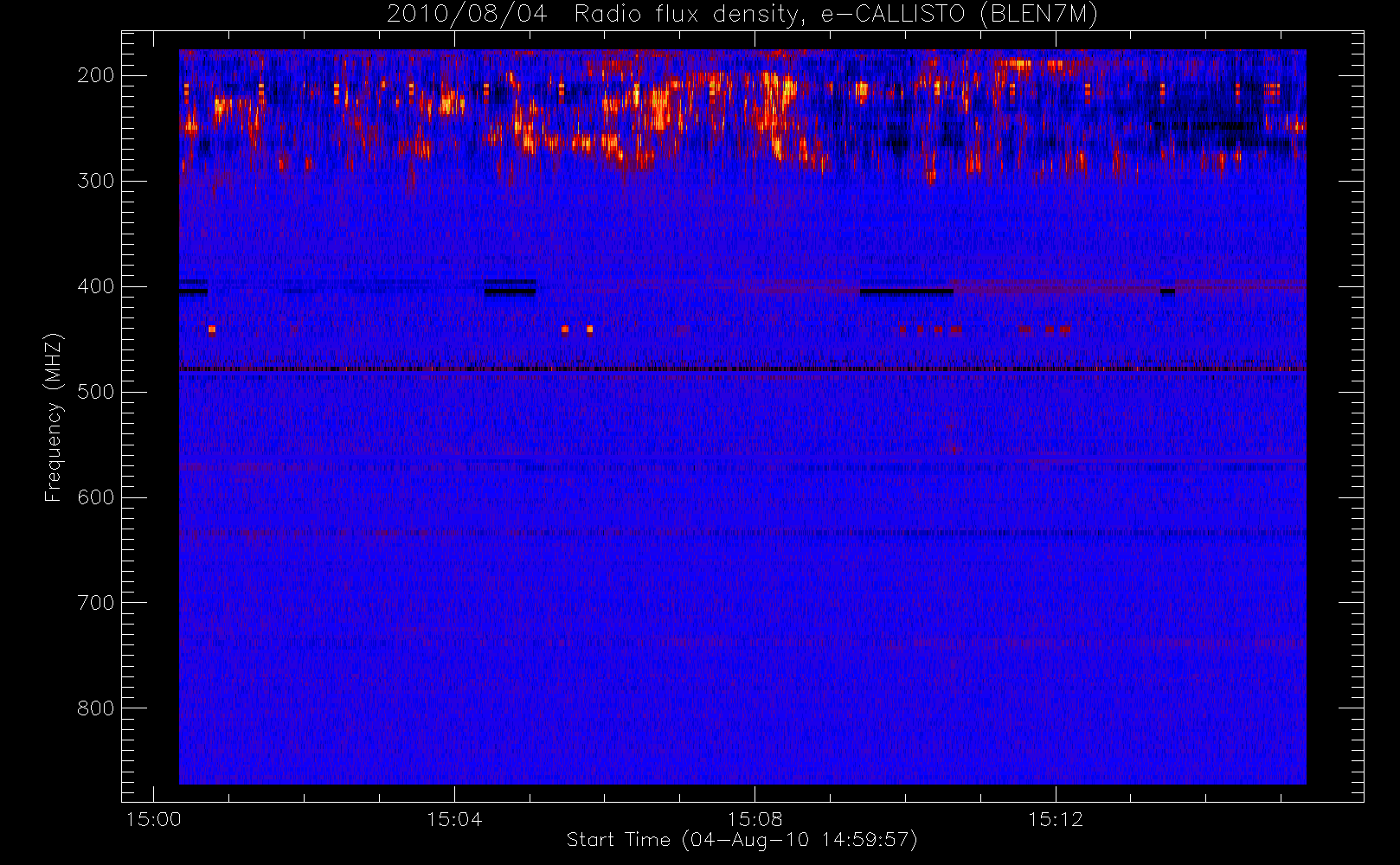Click the 200 frequency tick label

click(96, 75)
